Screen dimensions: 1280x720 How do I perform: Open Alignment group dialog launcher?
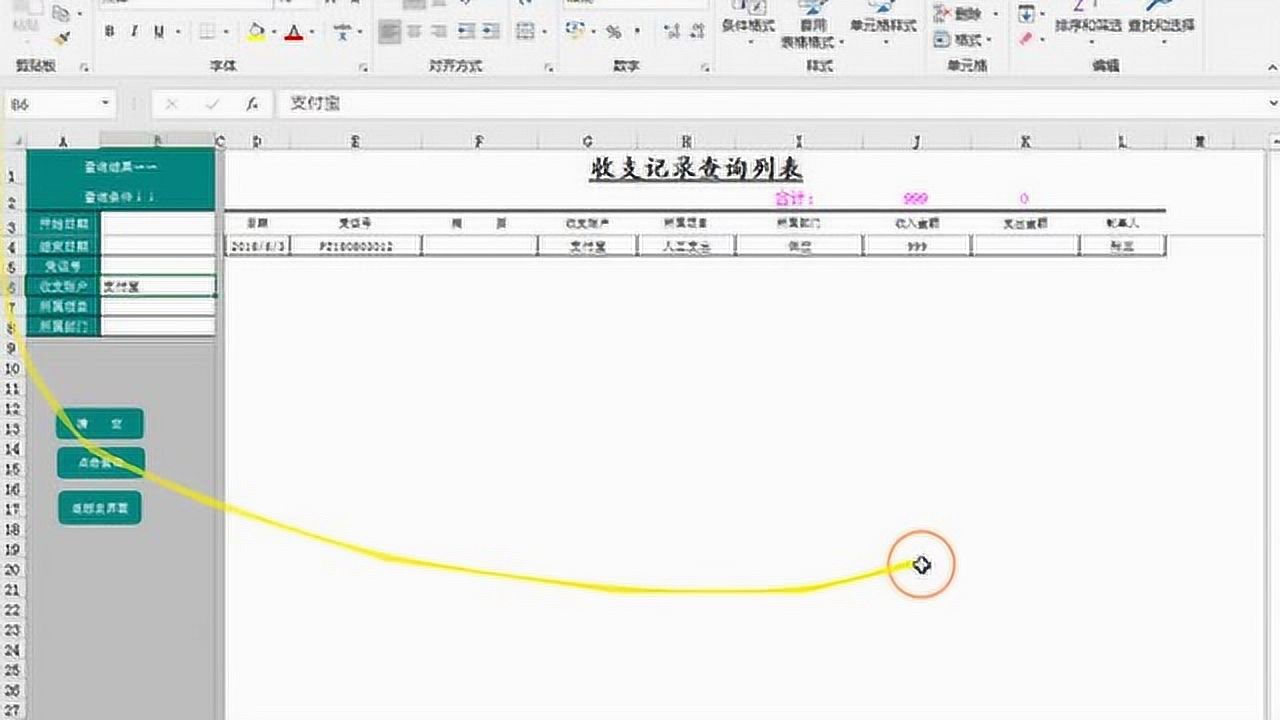tap(549, 67)
